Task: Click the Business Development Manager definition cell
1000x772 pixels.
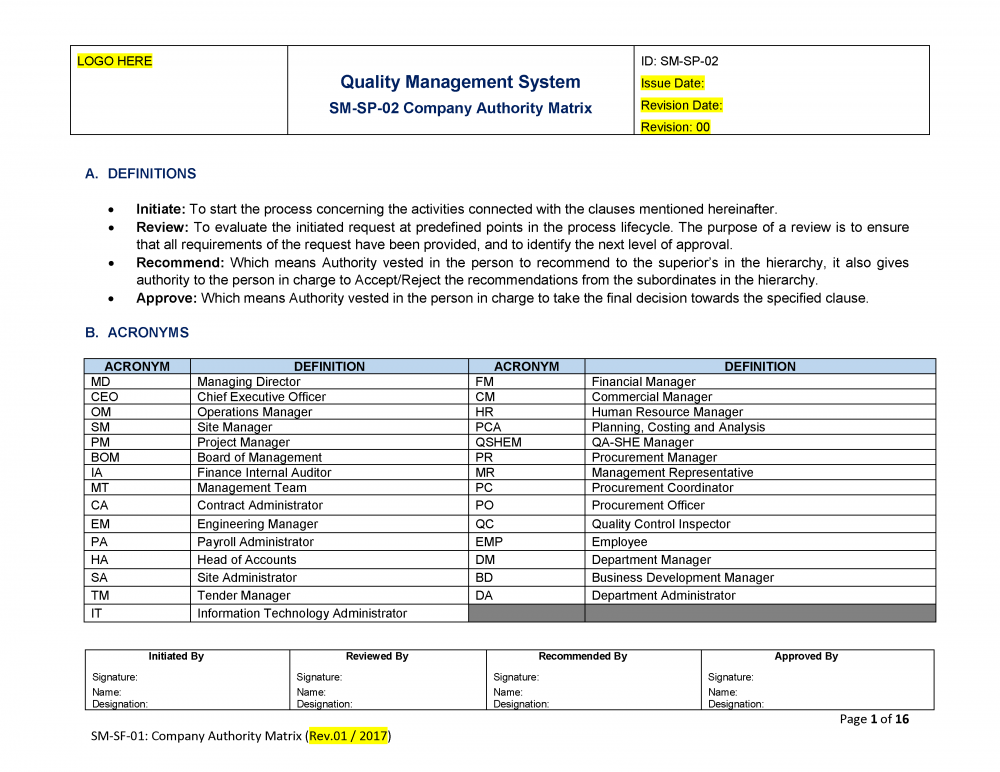Action: click(x=682, y=577)
